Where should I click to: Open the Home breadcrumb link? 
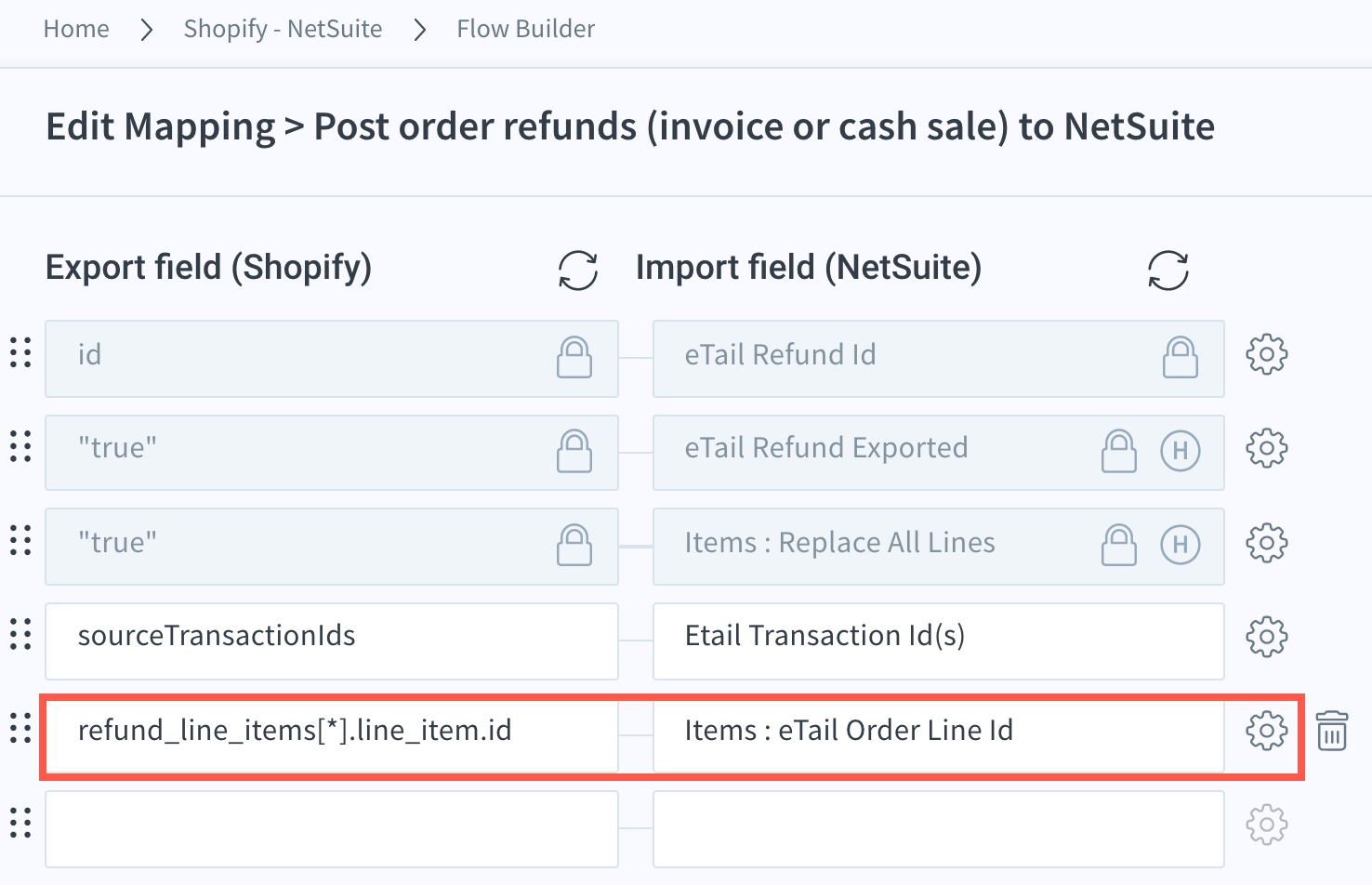[x=76, y=29]
